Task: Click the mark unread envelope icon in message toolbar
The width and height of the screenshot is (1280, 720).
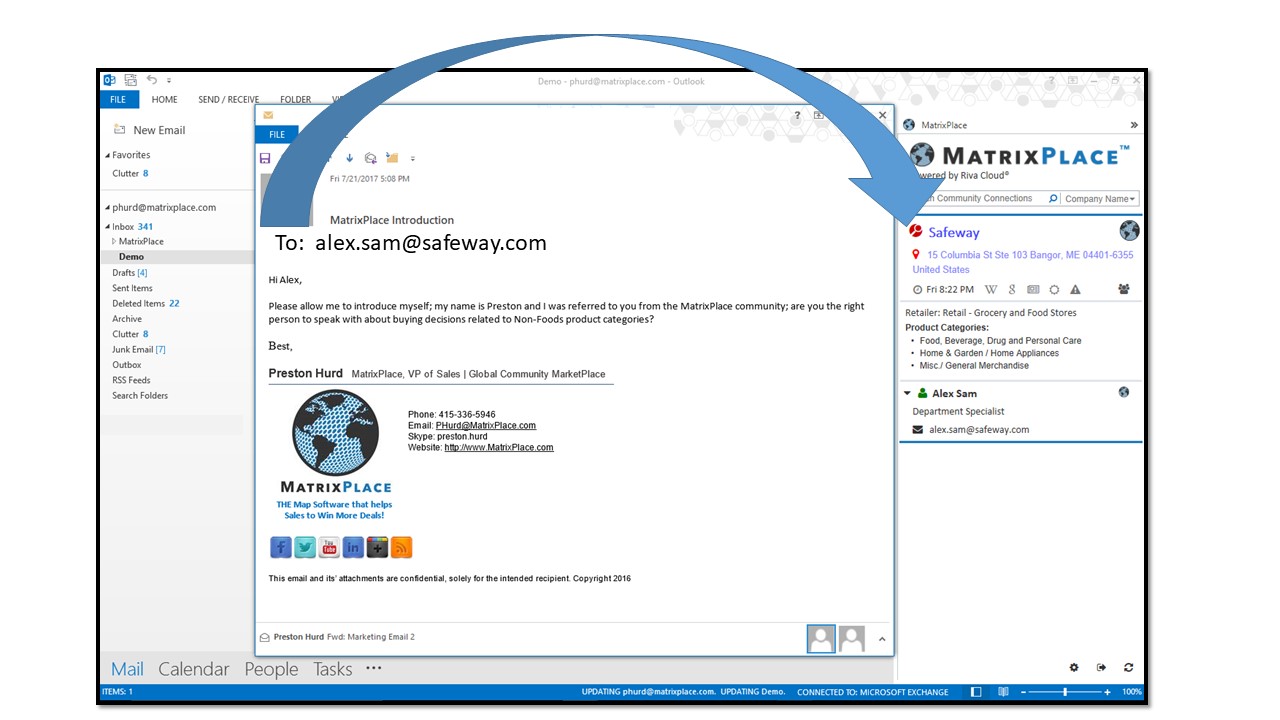Action: tap(370, 158)
